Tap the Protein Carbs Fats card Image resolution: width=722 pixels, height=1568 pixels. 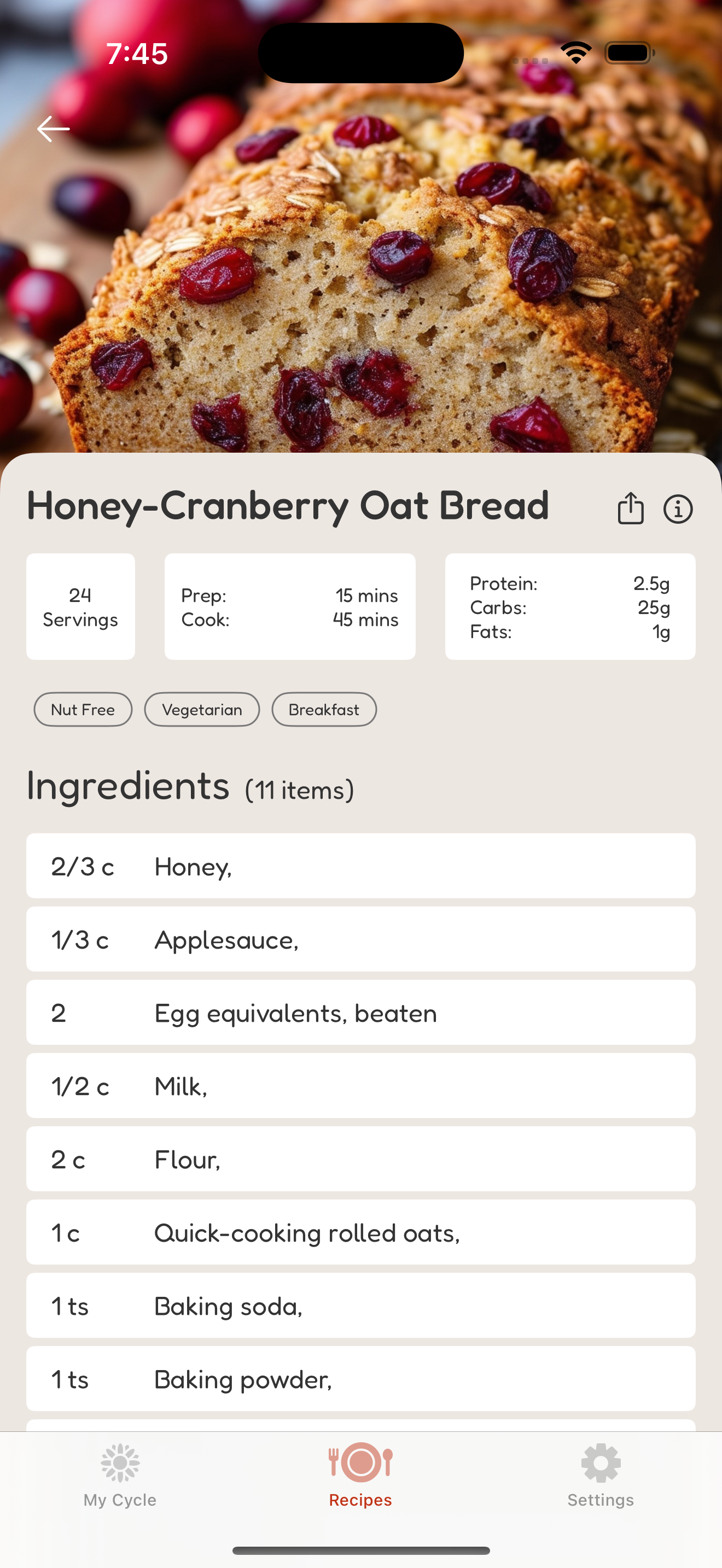click(570, 606)
